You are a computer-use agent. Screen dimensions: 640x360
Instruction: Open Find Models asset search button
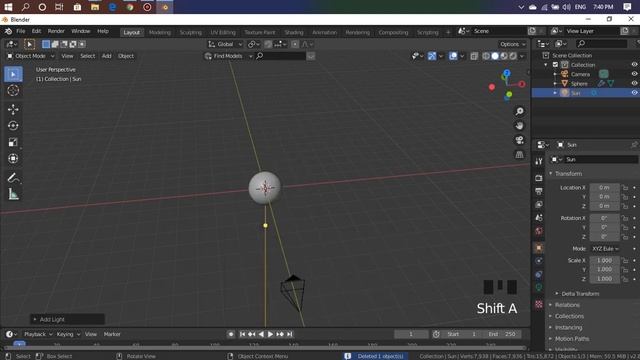(228, 56)
